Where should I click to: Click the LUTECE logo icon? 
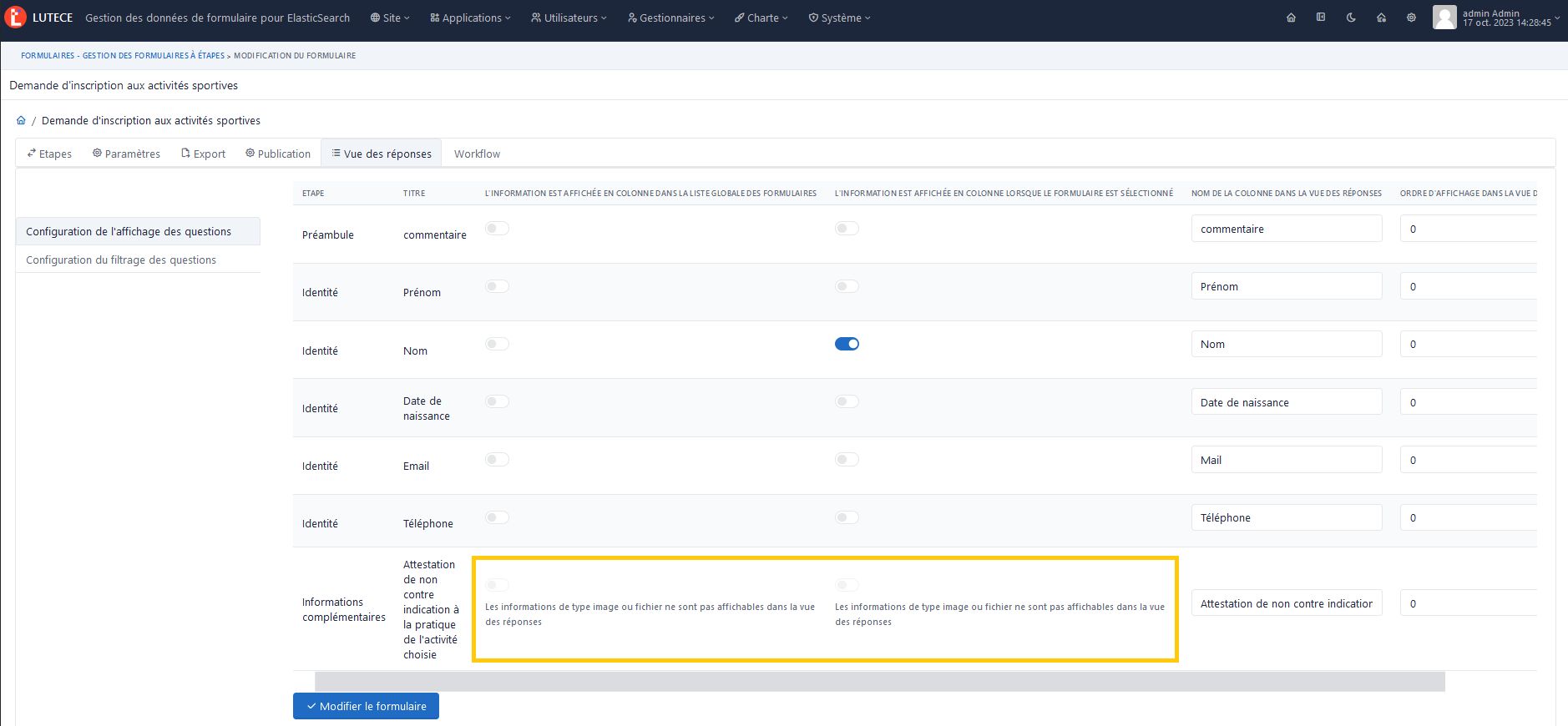coord(15,17)
